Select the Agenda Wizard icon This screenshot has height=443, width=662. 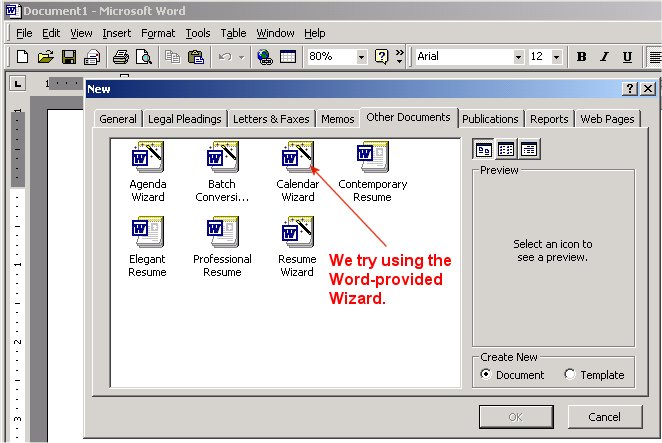click(147, 158)
